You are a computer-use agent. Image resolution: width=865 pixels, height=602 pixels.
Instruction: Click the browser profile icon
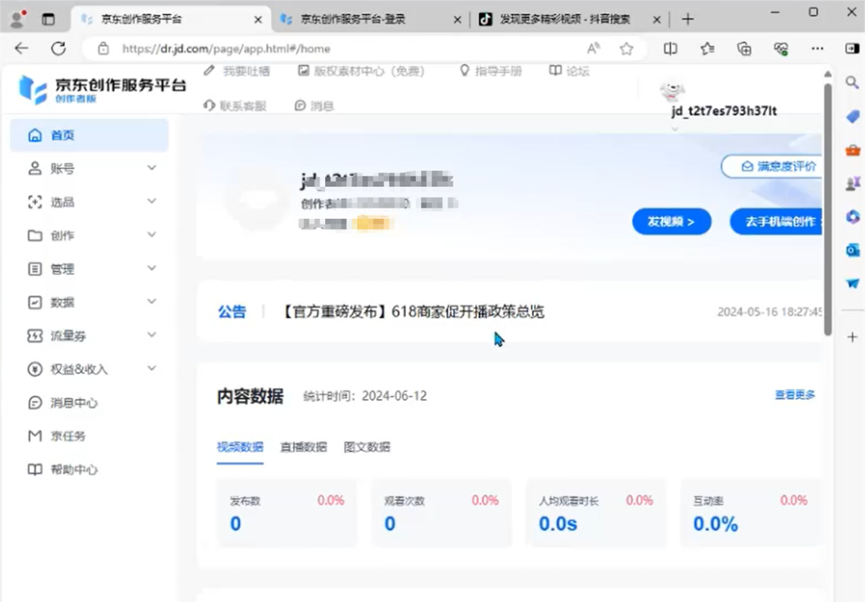pyautogui.click(x=18, y=19)
